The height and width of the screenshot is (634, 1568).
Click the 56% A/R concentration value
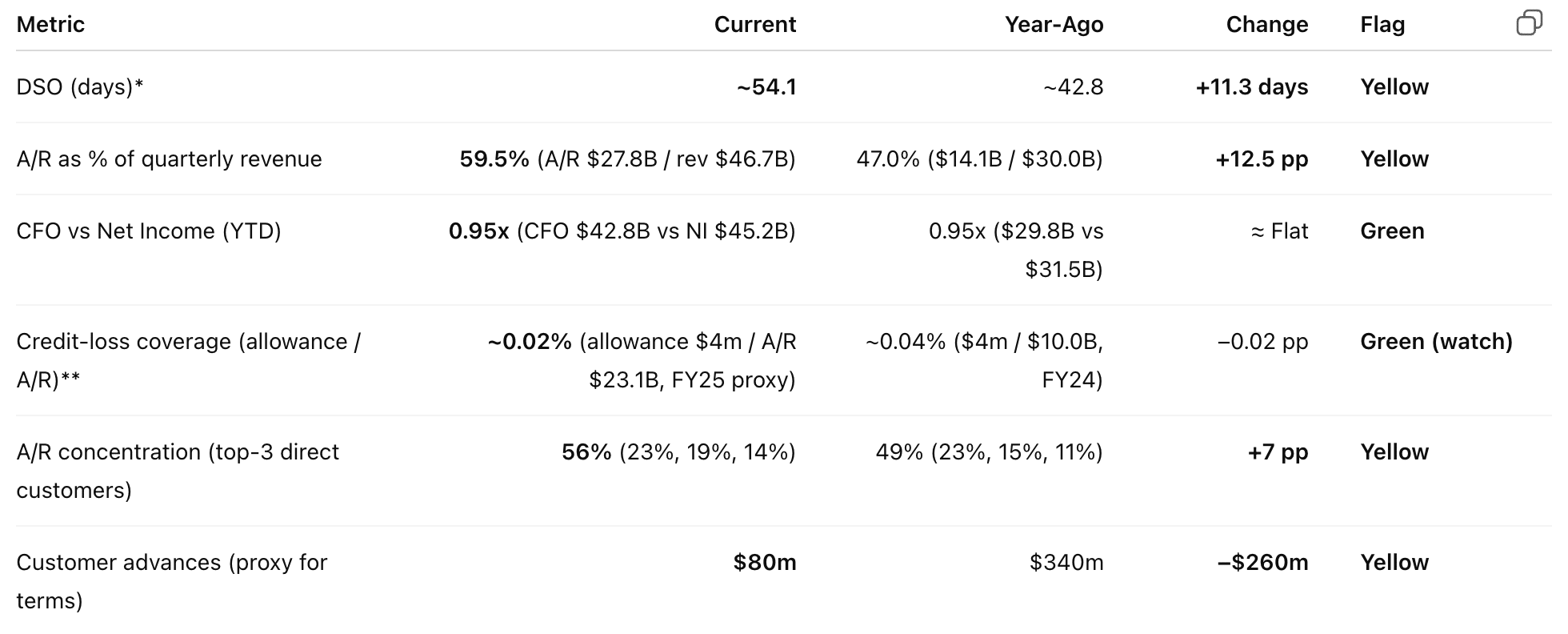click(x=586, y=451)
